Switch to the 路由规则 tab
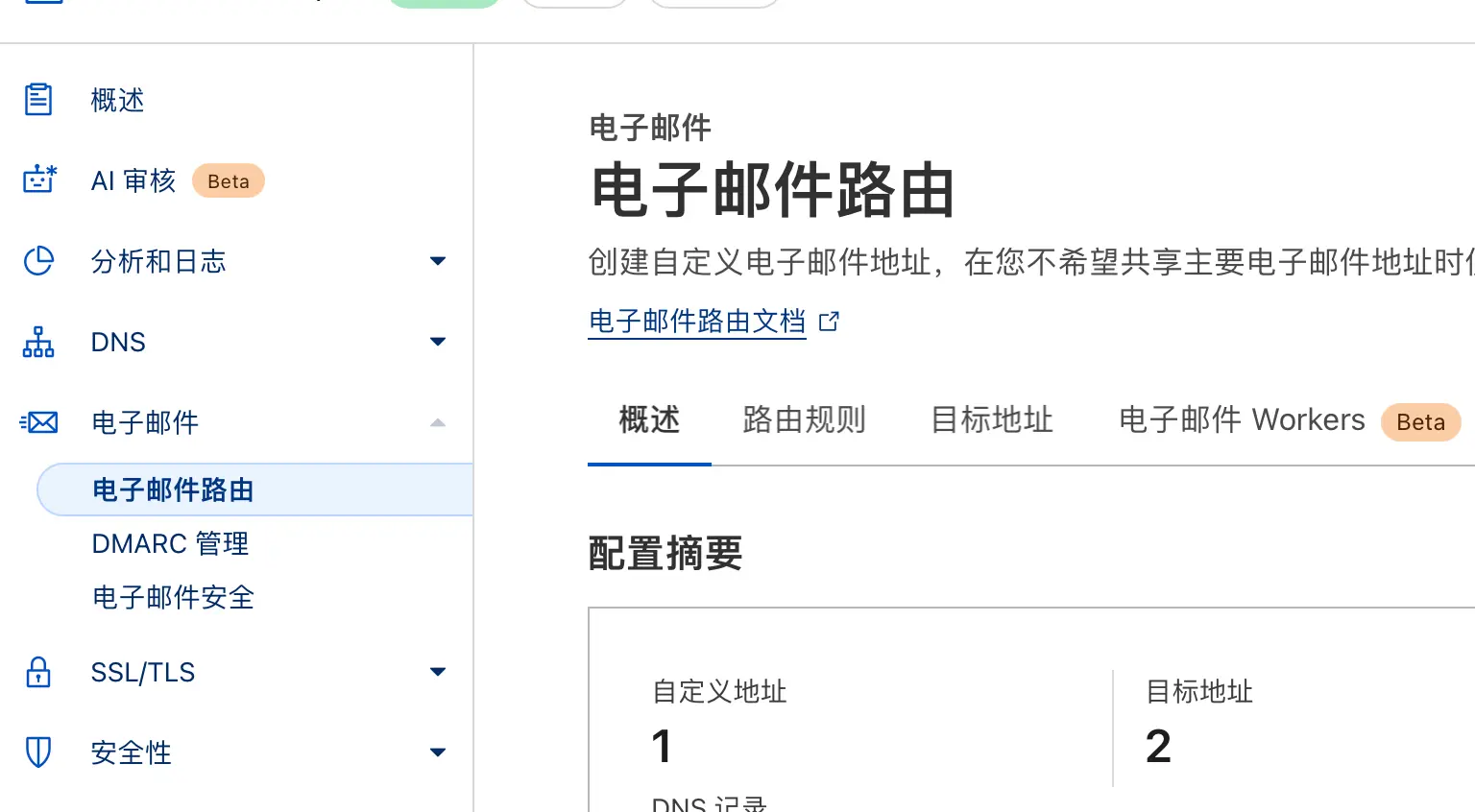Viewport: 1475px width, 812px height. click(x=804, y=420)
